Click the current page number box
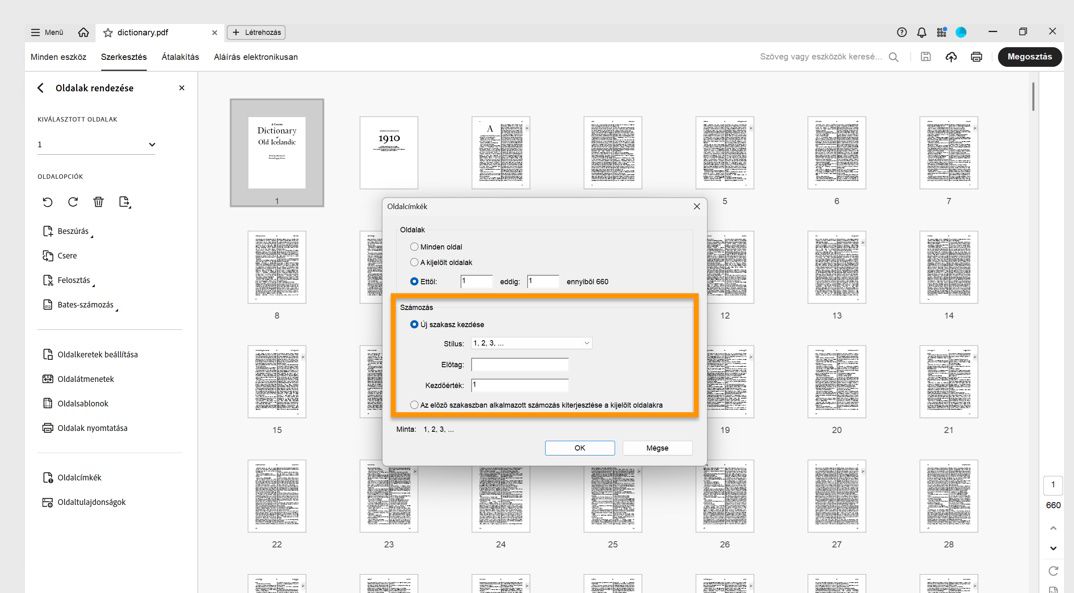Screen dimensions: 1074x593 (x=1053, y=485)
